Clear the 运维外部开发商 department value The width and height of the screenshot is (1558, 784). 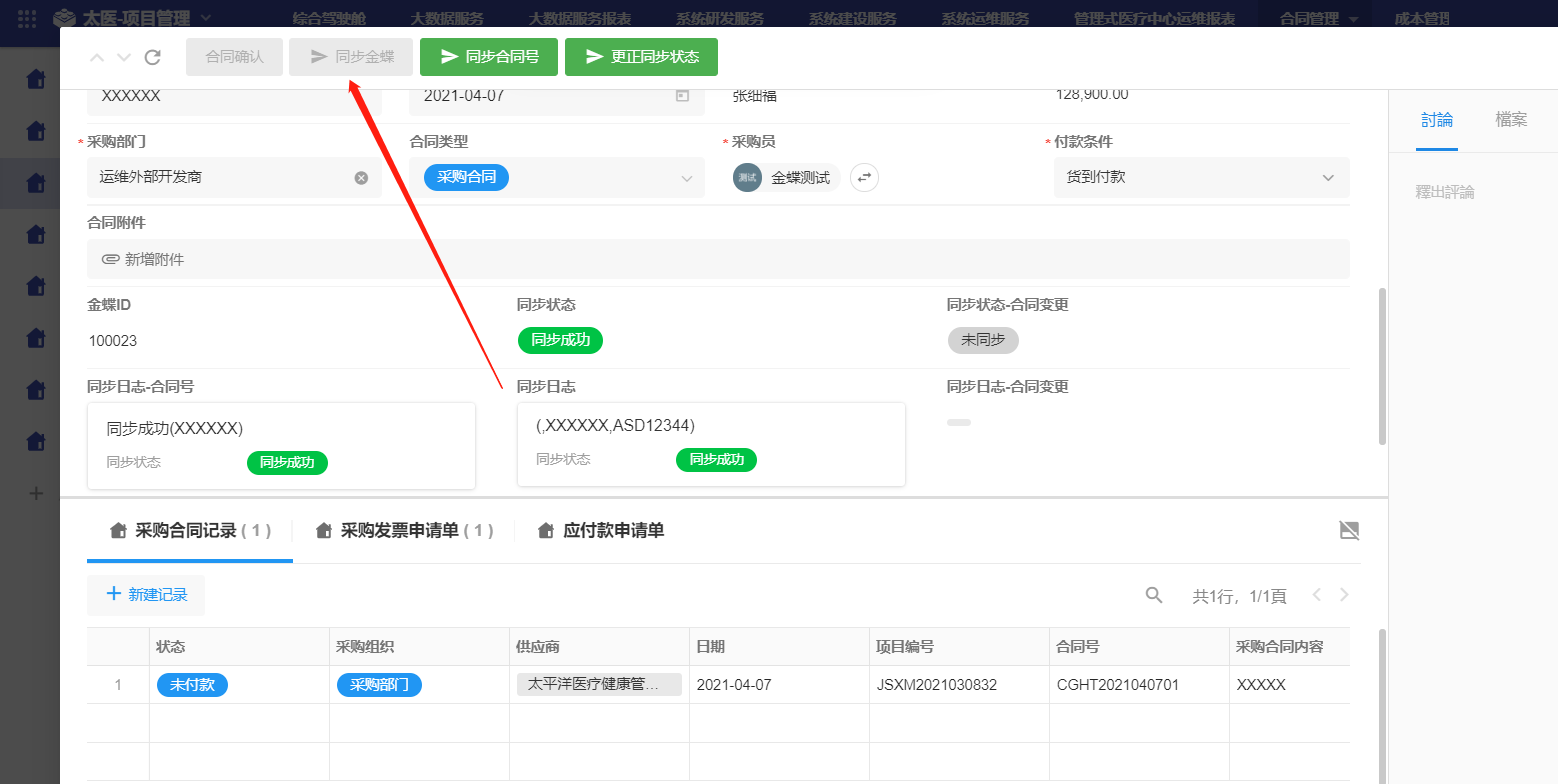coord(361,178)
